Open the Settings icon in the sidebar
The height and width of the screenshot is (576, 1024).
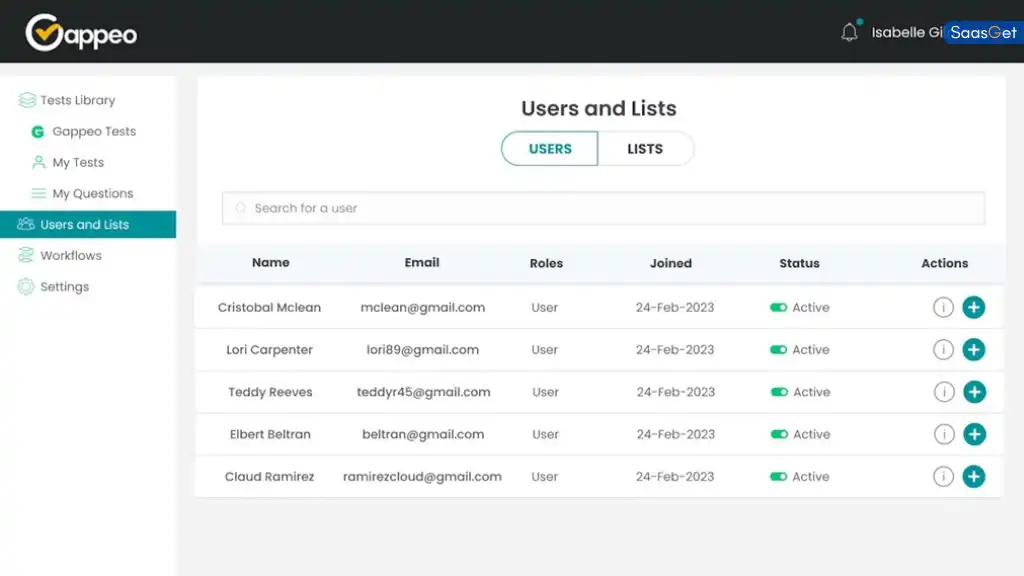29,287
